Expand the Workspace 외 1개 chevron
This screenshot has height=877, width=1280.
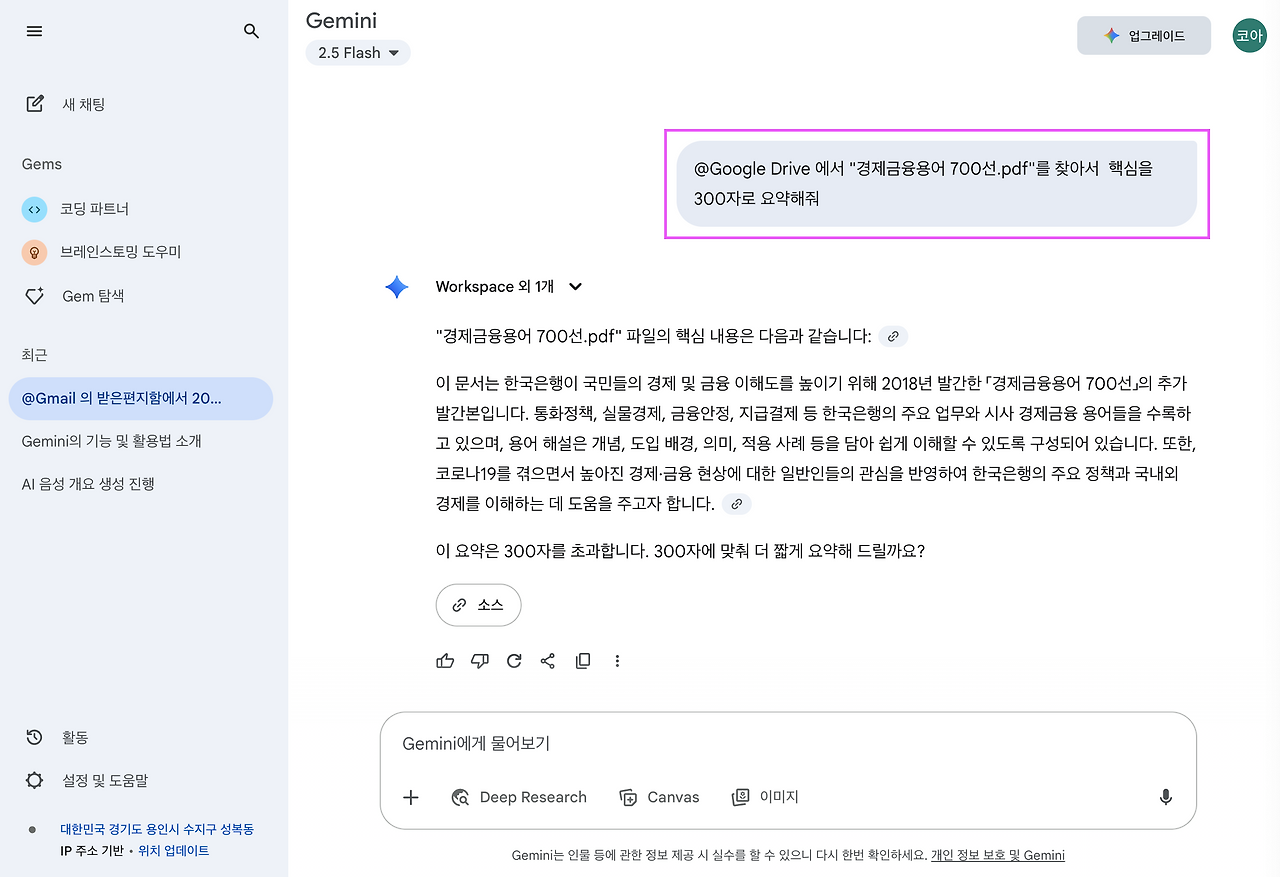coord(575,287)
